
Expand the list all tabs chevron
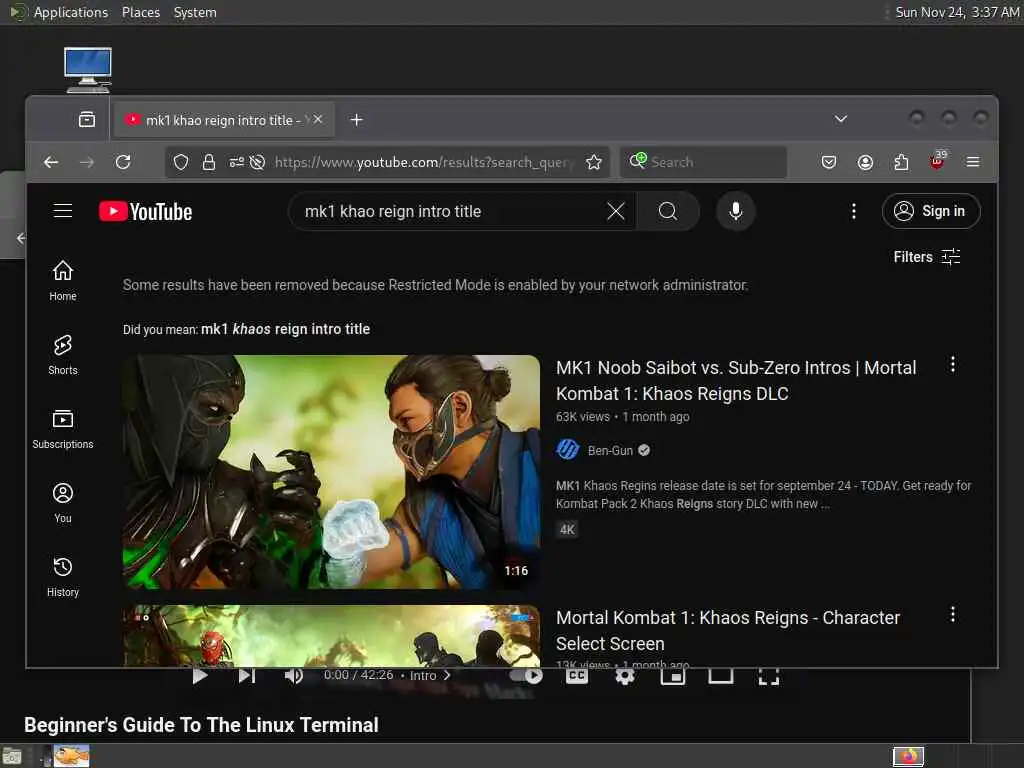click(840, 119)
